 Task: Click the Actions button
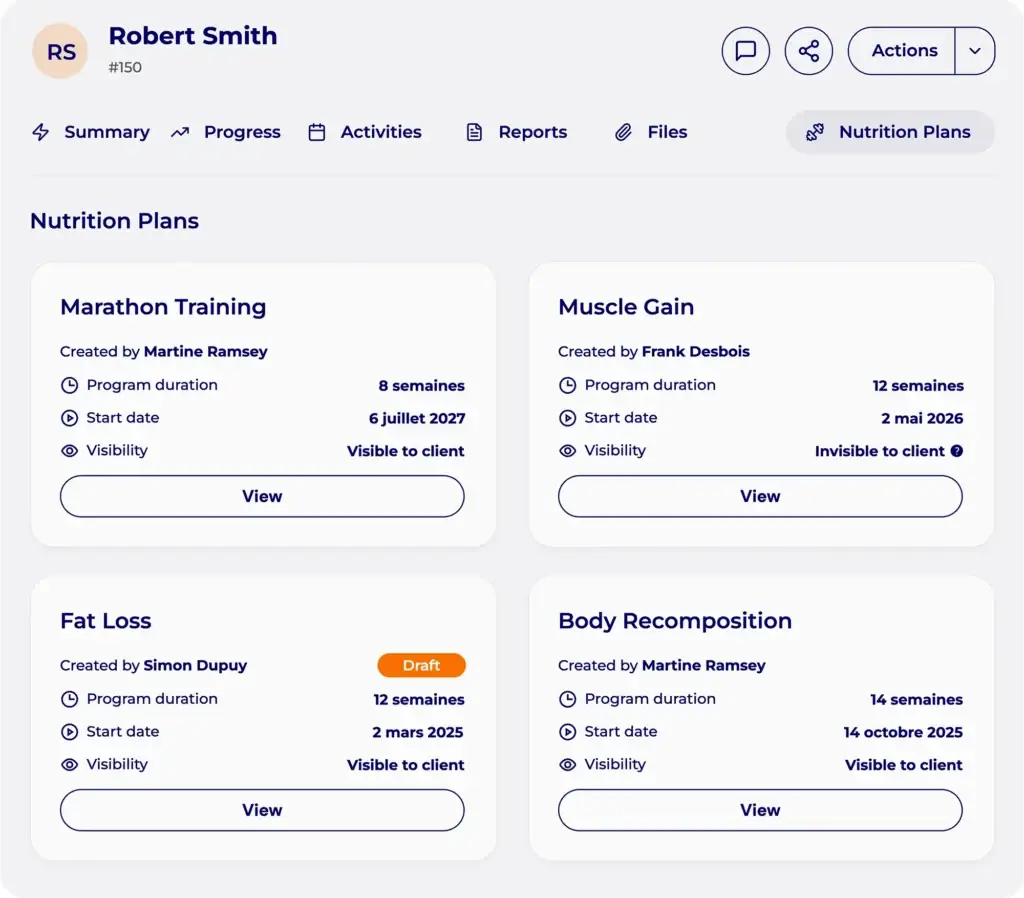pyautogui.click(x=904, y=51)
